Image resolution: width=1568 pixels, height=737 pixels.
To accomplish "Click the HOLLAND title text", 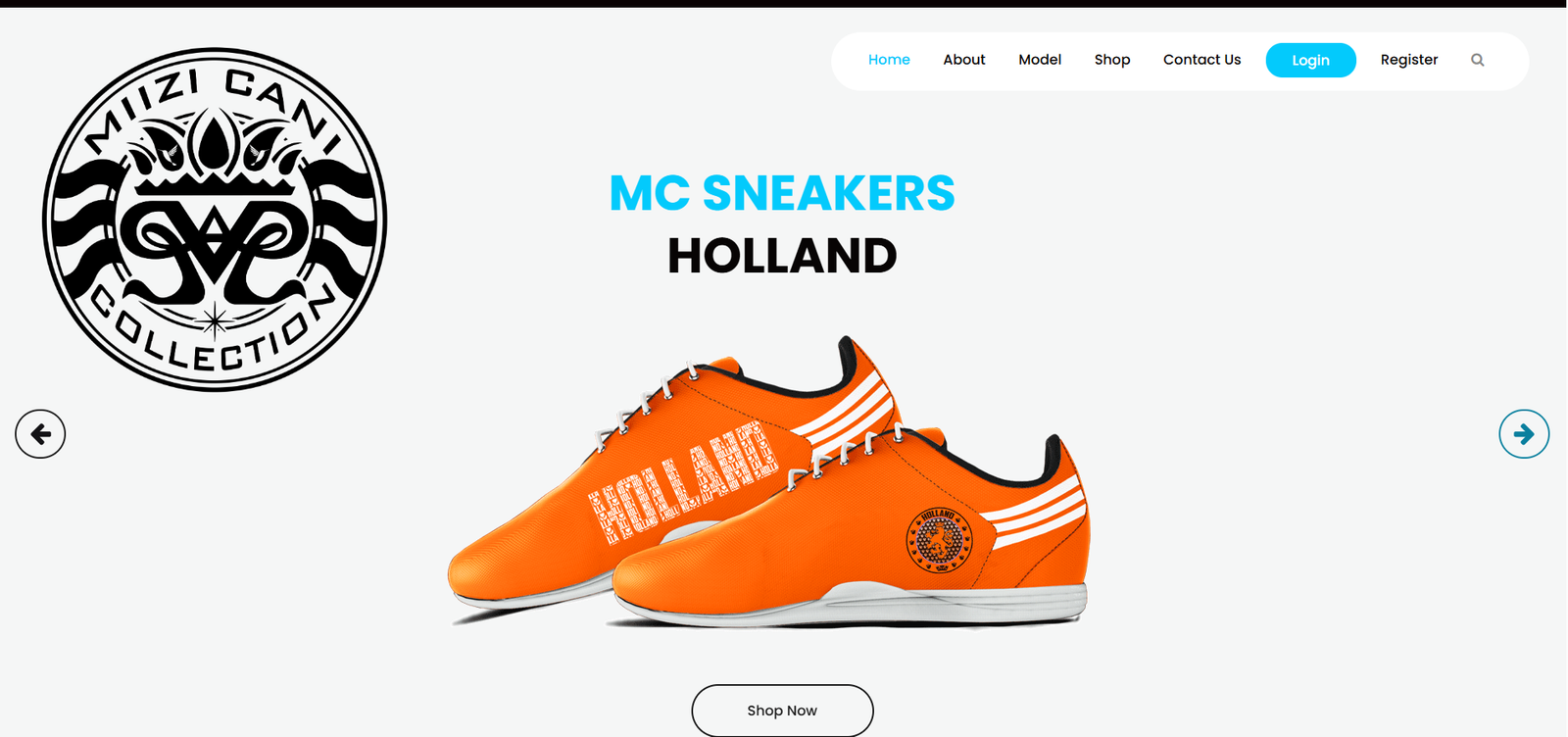I will tap(782, 256).
